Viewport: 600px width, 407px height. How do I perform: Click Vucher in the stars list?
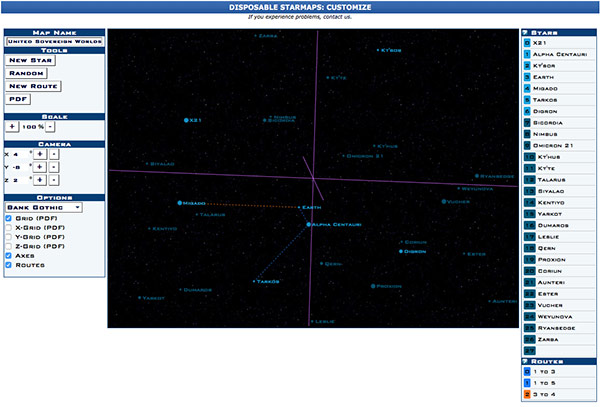(x=550, y=305)
